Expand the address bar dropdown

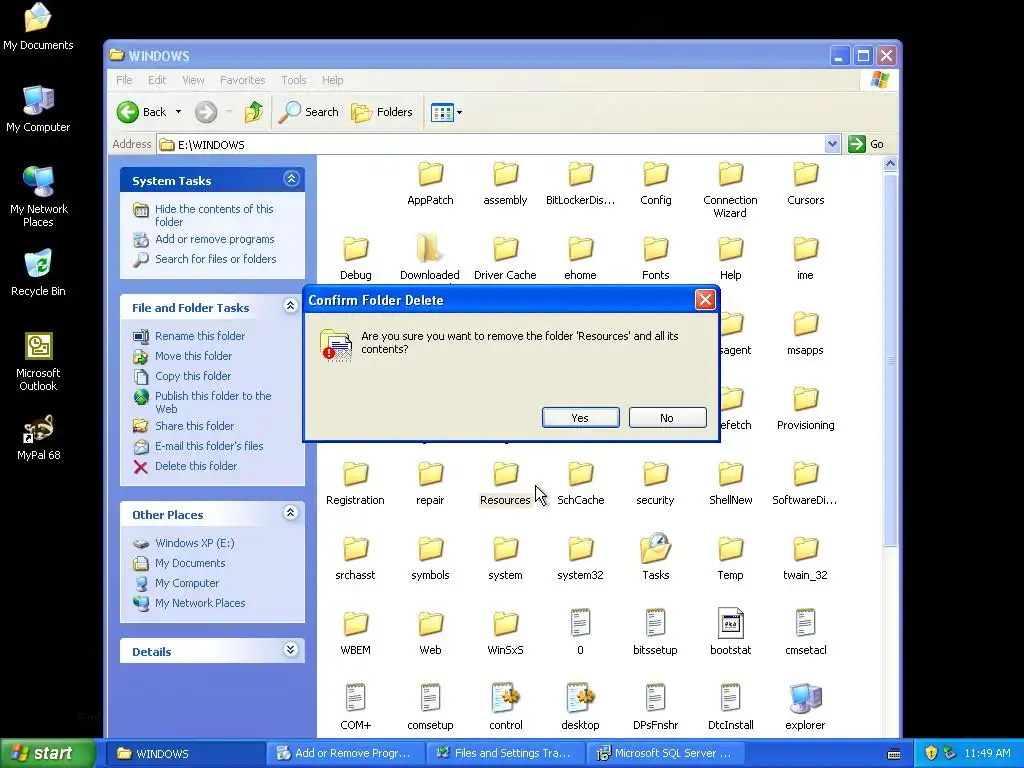832,144
